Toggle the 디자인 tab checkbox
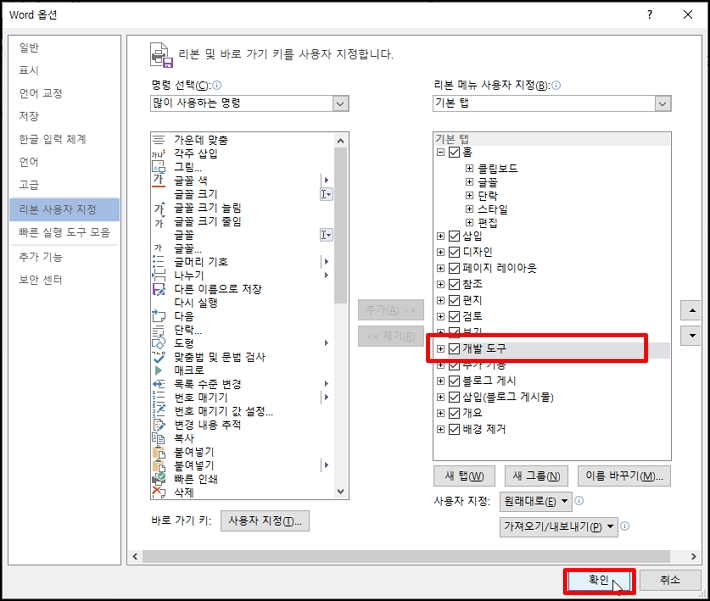 454,252
